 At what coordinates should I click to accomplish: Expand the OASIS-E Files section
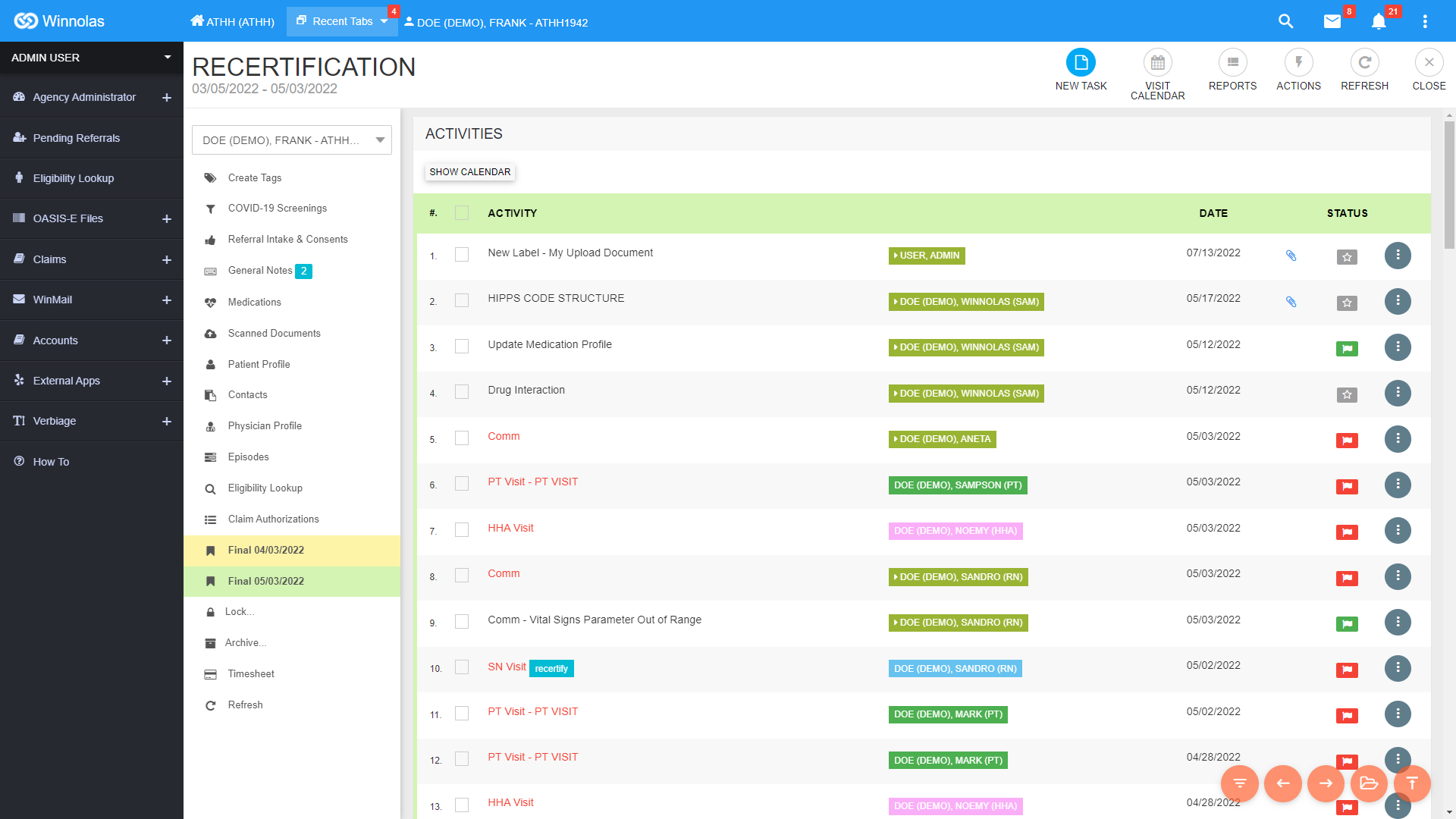click(x=167, y=219)
